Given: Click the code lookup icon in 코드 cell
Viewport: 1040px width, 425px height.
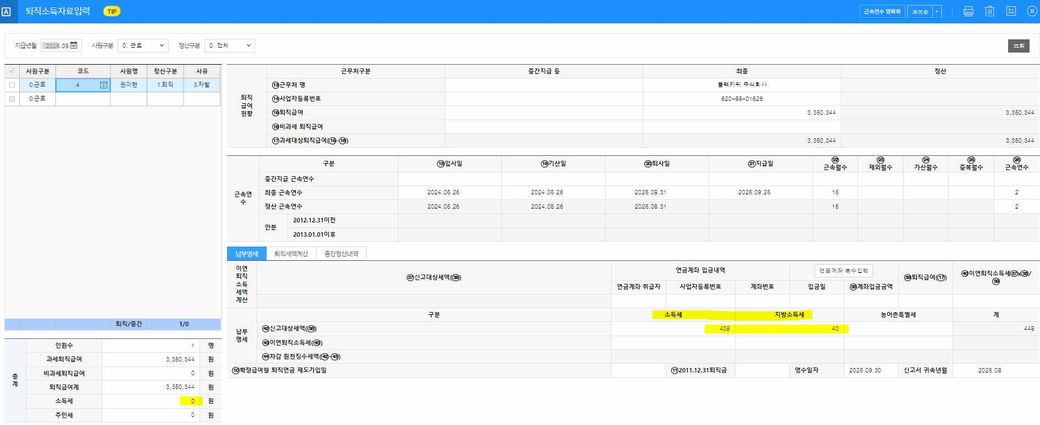Looking at the screenshot, I should 103,85.
